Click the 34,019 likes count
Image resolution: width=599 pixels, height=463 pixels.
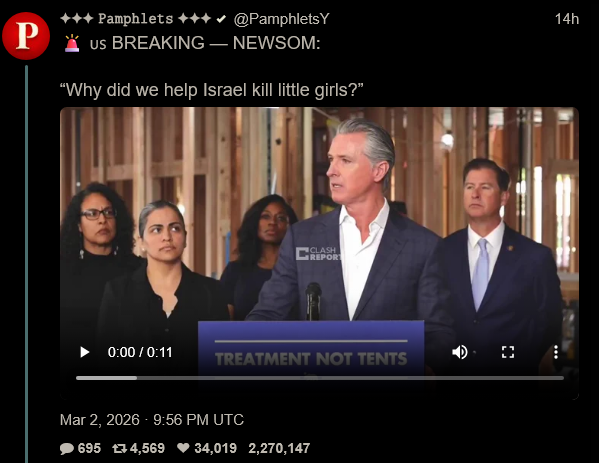tap(215, 448)
